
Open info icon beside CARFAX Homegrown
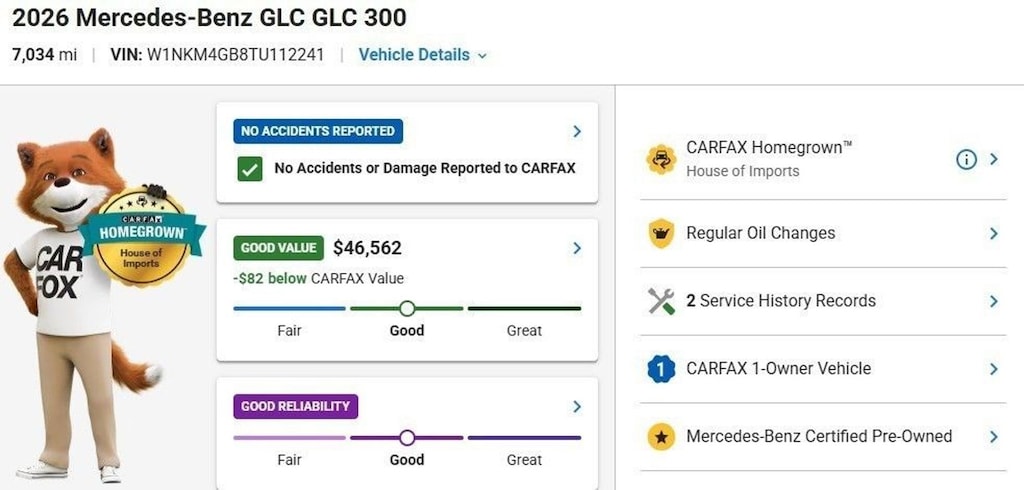pyautogui.click(x=967, y=159)
